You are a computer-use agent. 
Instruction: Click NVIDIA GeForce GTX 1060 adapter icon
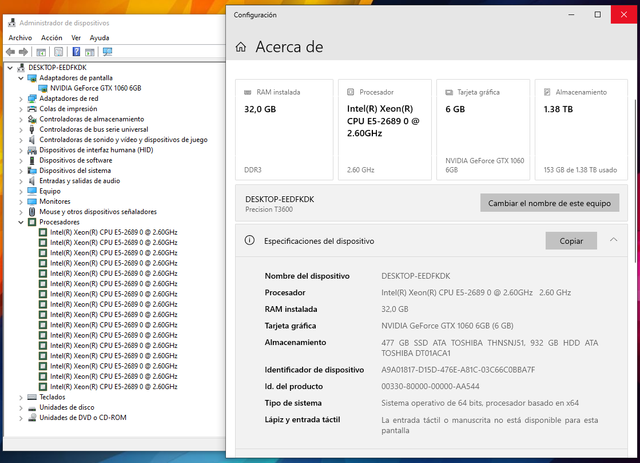(42, 88)
